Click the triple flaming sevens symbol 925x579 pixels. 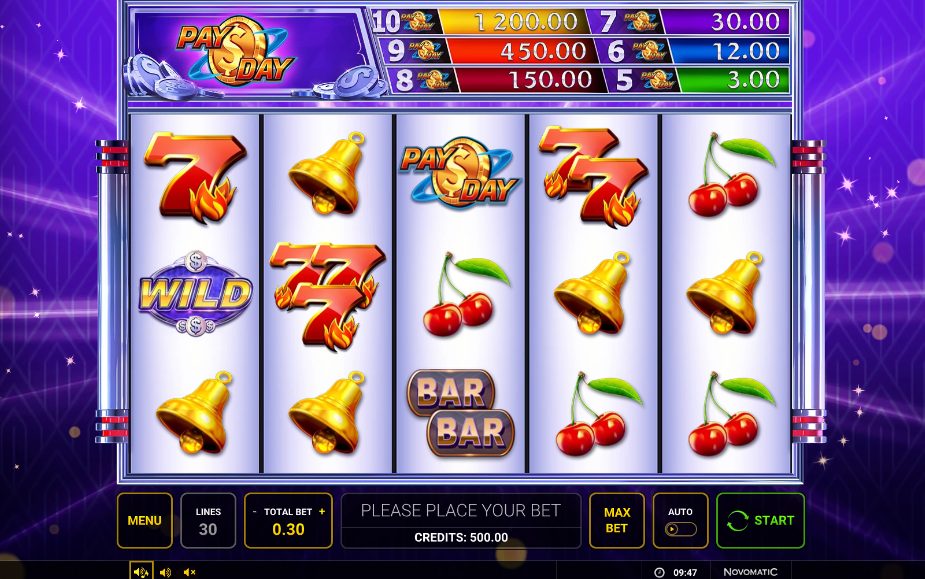pos(327,294)
